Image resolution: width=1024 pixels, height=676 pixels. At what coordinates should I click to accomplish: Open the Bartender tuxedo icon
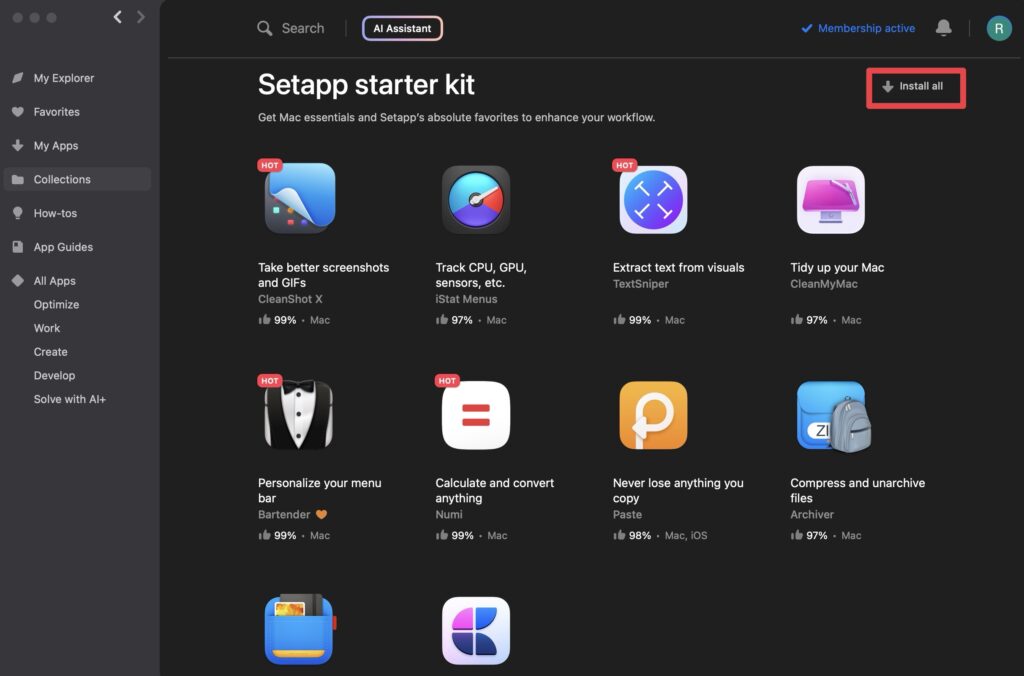pos(298,415)
